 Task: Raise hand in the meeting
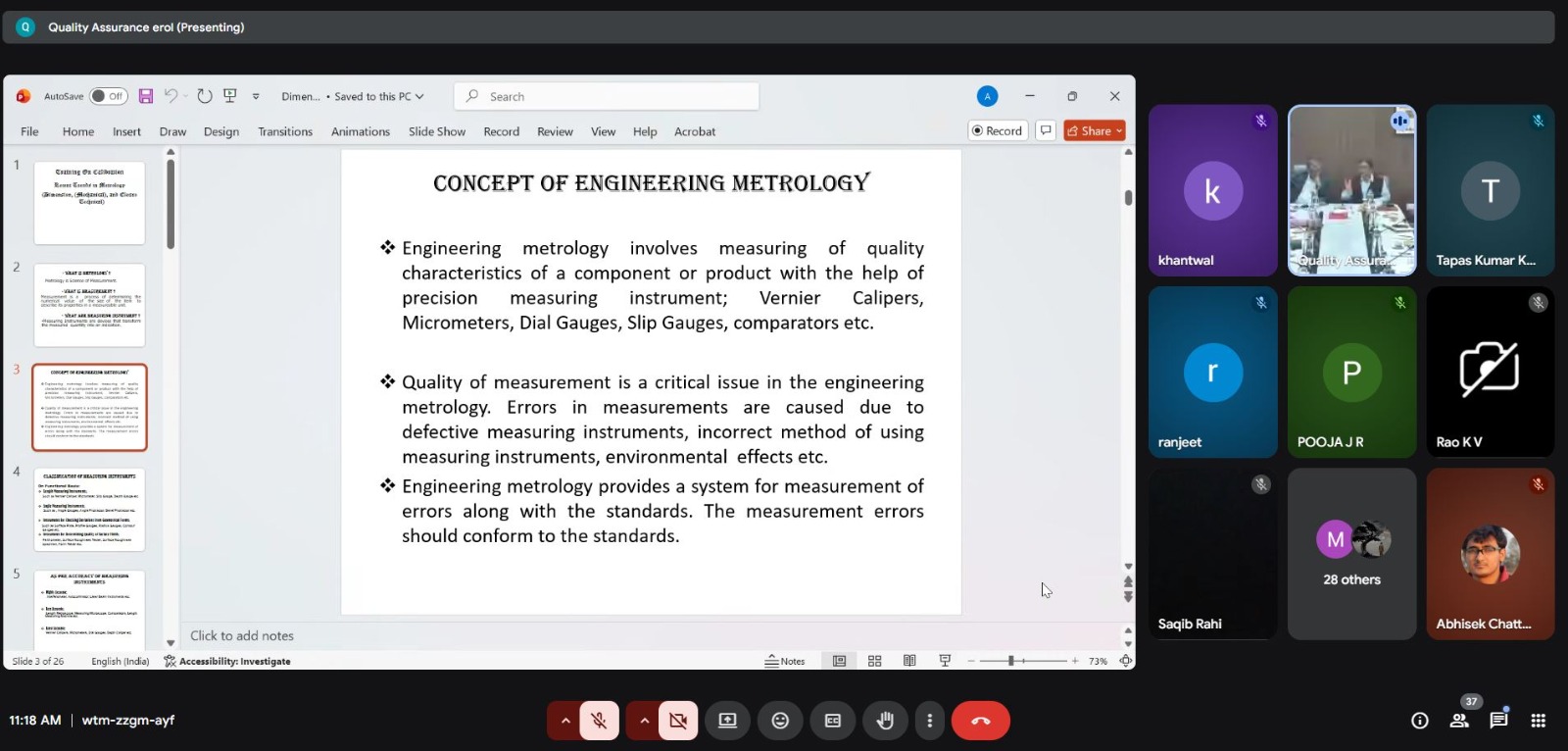885,721
